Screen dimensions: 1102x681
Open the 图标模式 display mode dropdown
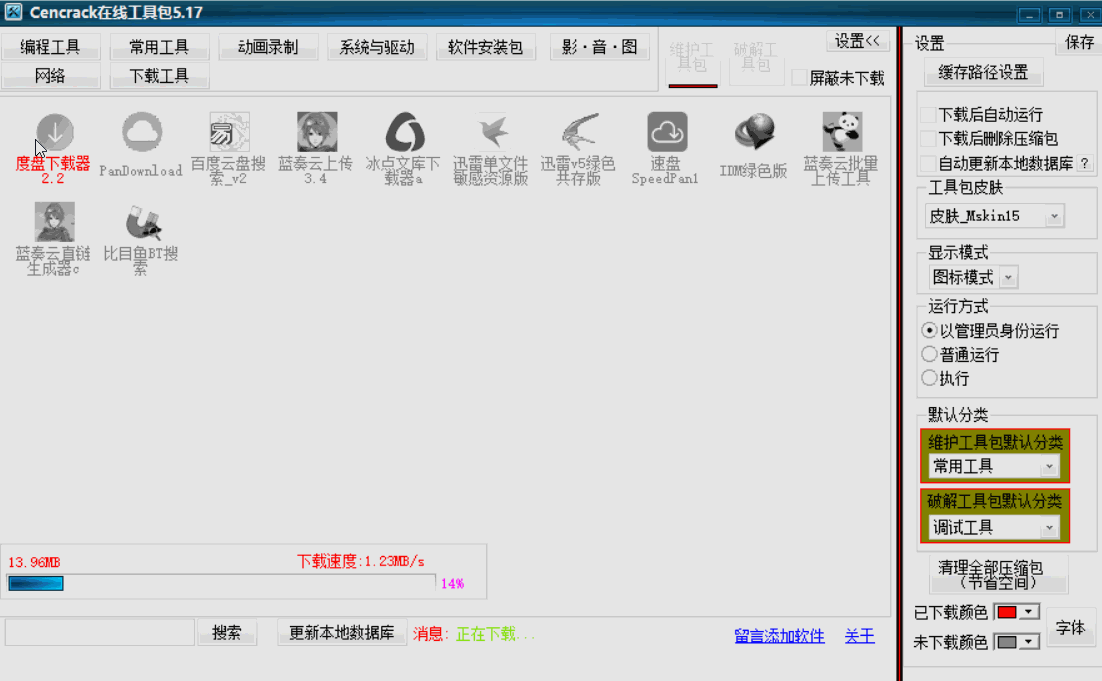tap(973, 277)
